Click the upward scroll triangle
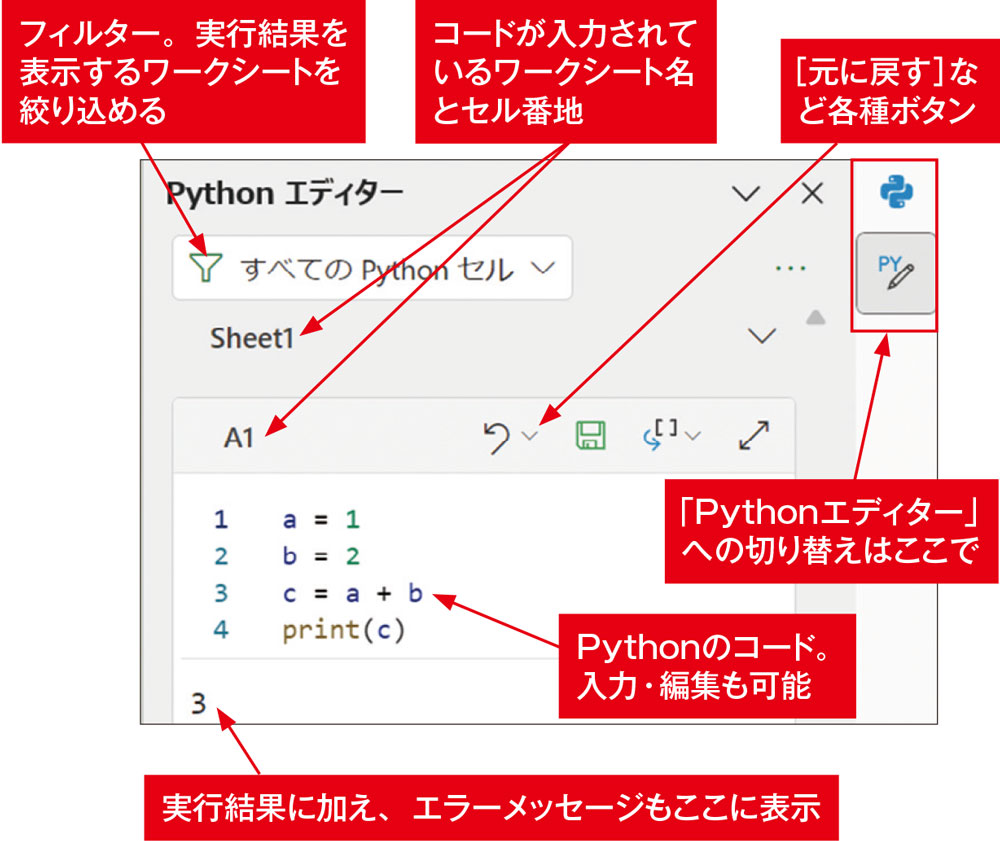The width and height of the screenshot is (1000, 841). pos(818,315)
